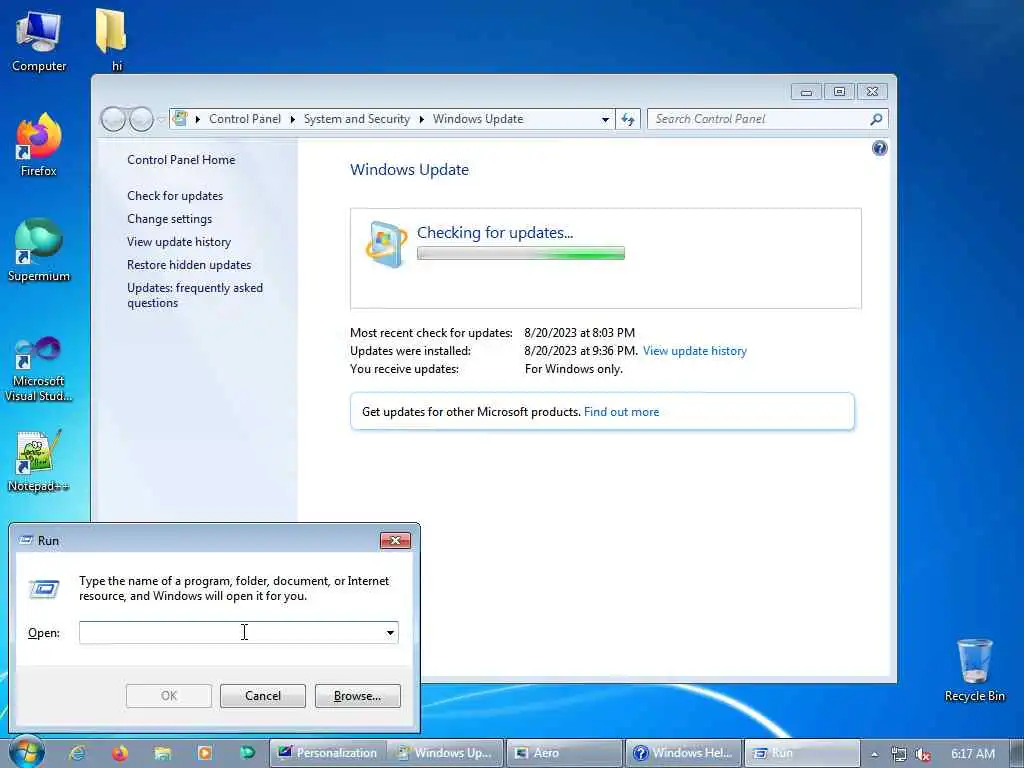This screenshot has height=768, width=1024.
Task: Click the network icon in system tray
Action: point(899,754)
